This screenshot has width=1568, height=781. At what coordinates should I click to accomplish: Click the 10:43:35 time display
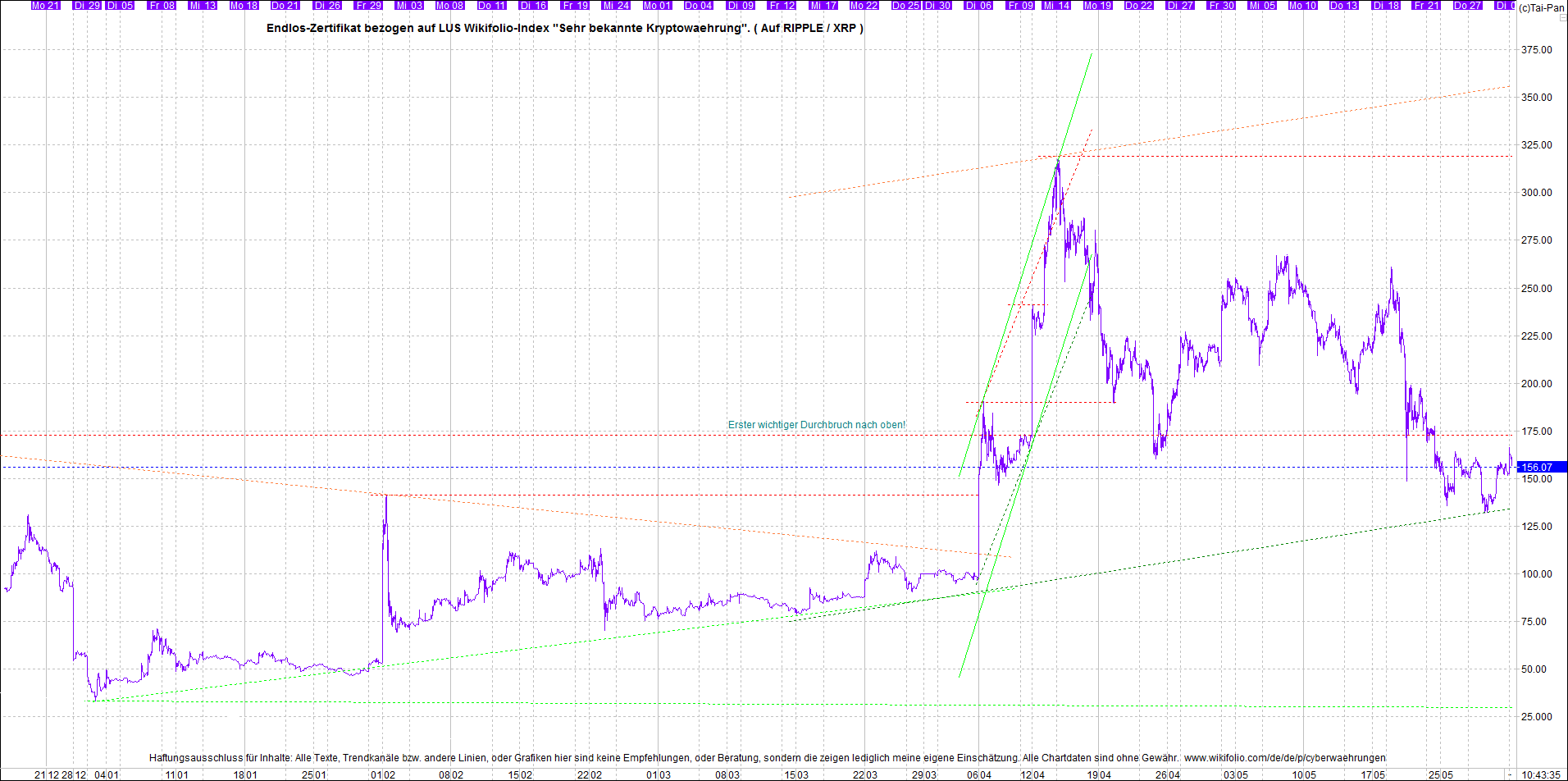click(x=1540, y=774)
